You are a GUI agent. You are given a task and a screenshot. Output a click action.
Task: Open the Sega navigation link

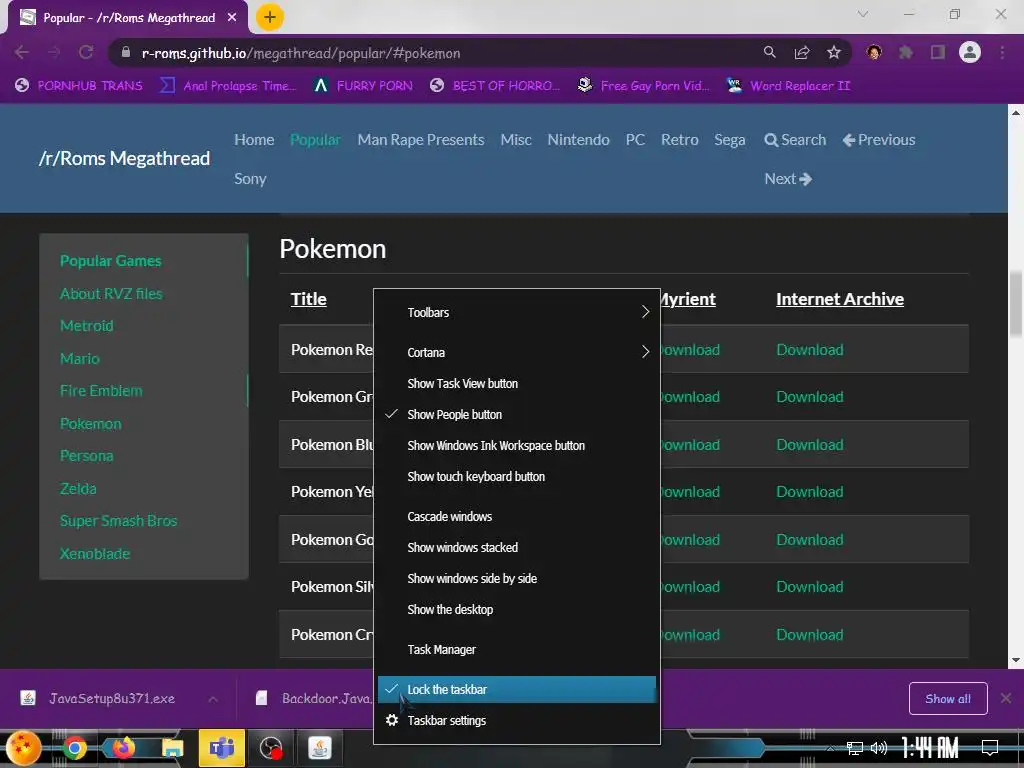[x=729, y=140]
